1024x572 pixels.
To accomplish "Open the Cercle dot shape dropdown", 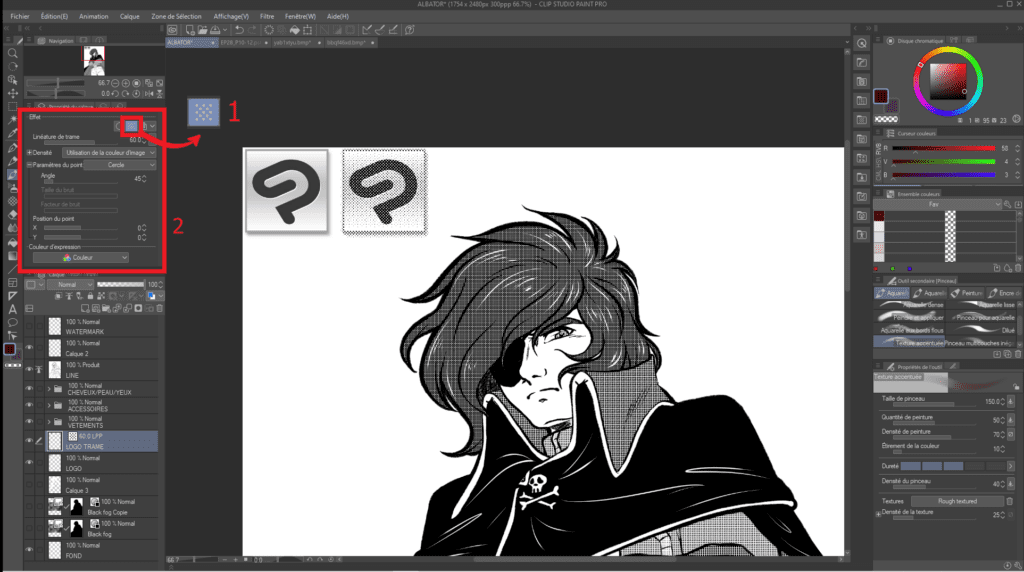I will tap(122, 165).
